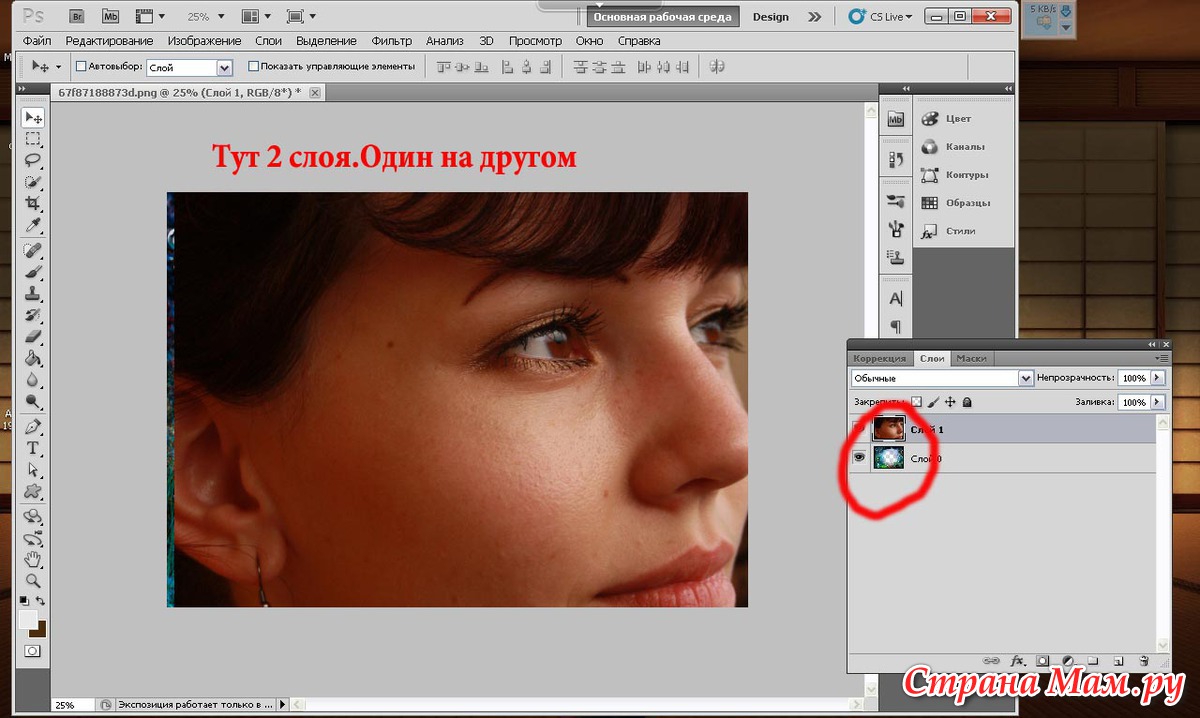
Task: Open the Цвет panel
Action: tap(957, 118)
